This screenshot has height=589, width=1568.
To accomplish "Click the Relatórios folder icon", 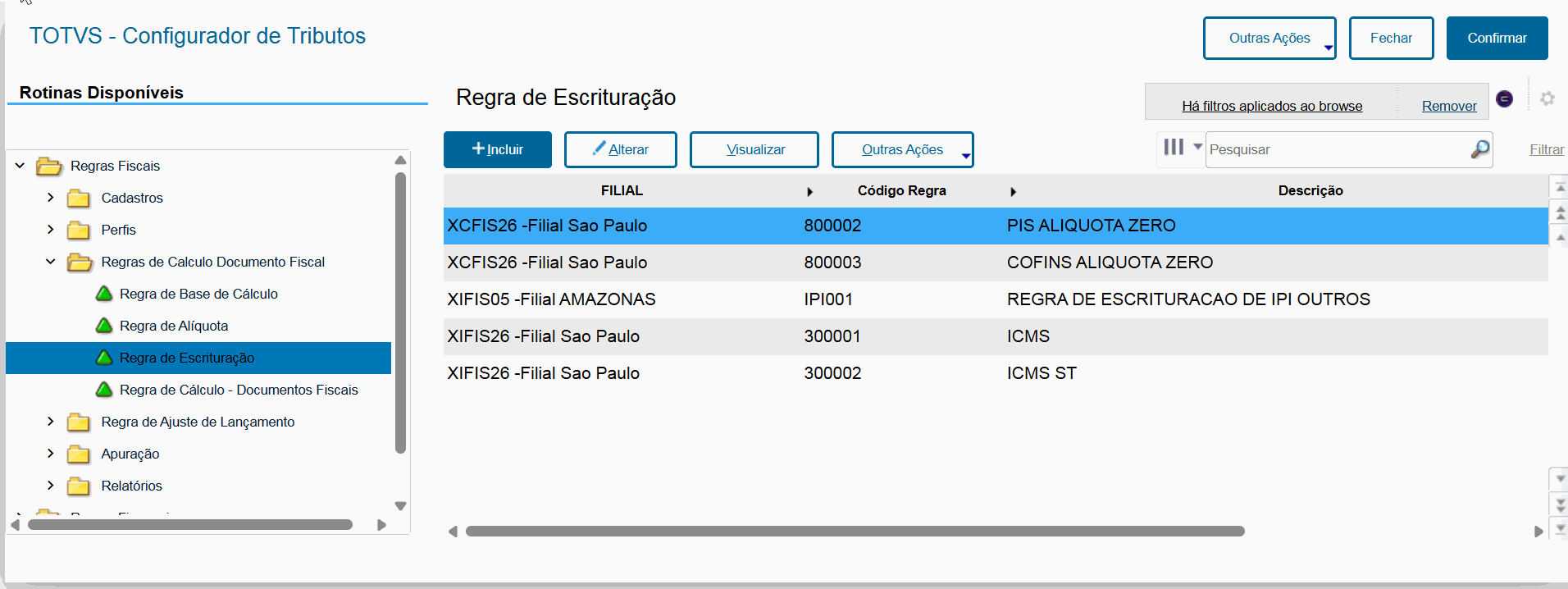I will 79,486.
